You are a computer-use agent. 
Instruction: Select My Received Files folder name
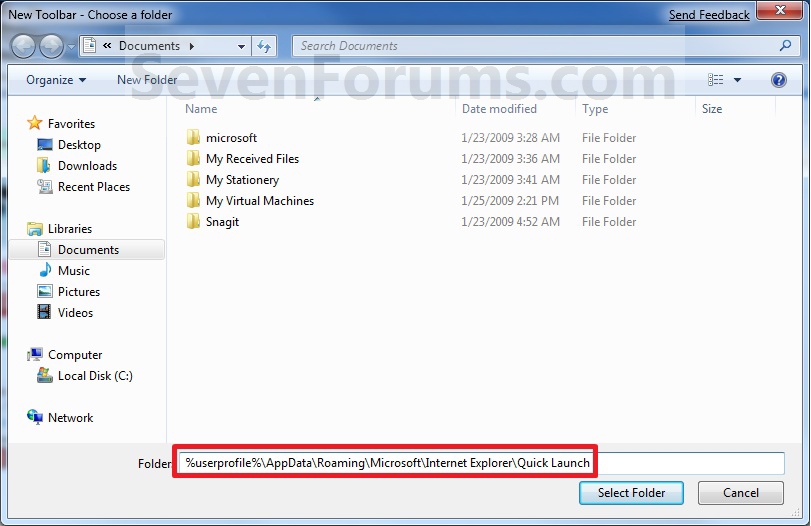tap(252, 159)
